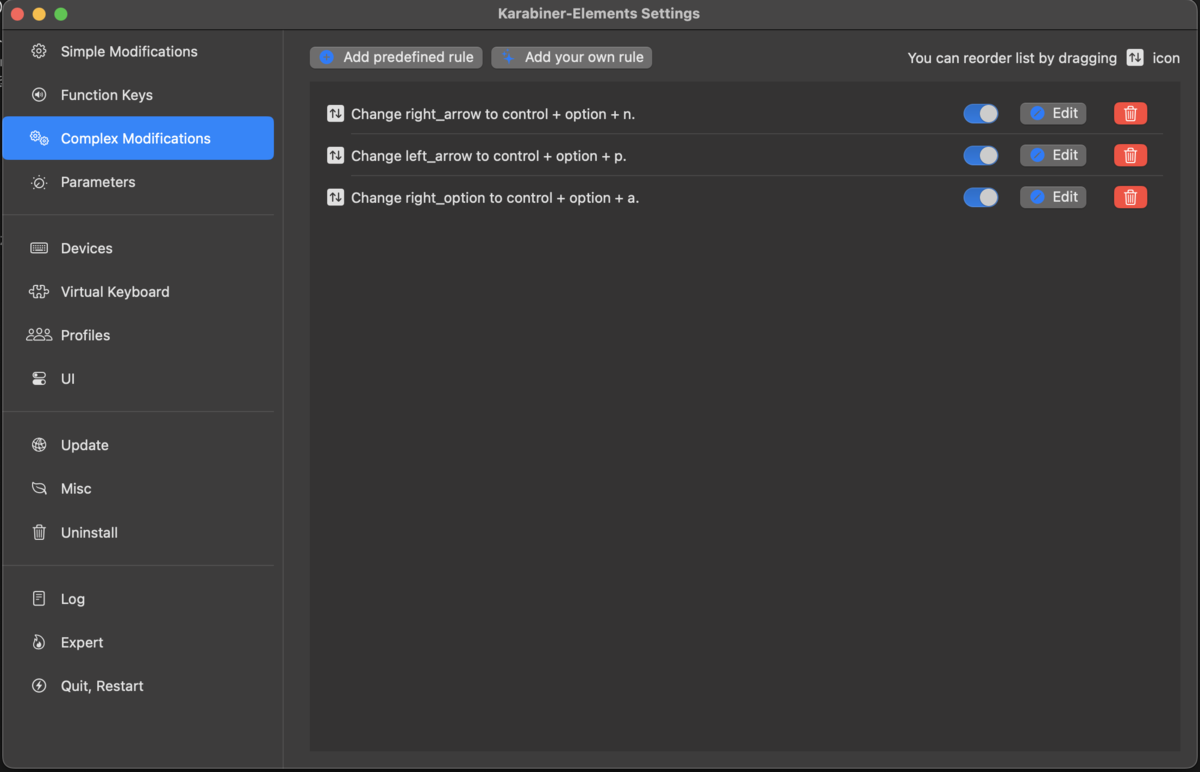Click text 'Change left_arrow to control + option + p.'
This screenshot has width=1200, height=772.
pyautogui.click(x=489, y=156)
